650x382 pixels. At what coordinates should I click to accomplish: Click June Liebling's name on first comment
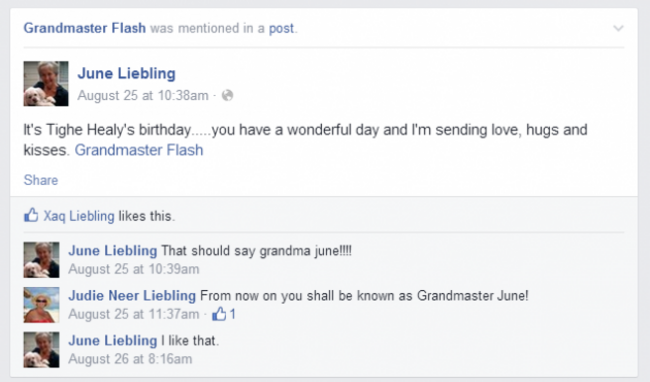[113, 251]
